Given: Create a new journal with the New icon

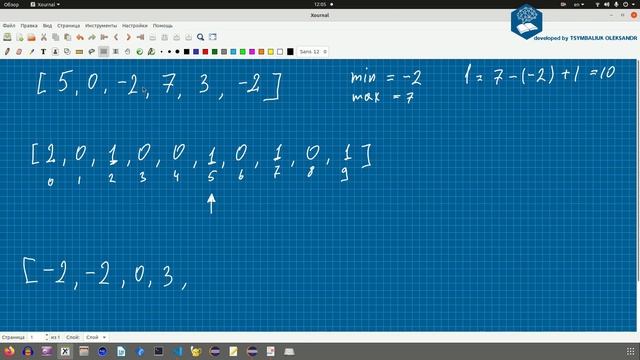Looking at the screenshot, I should [20, 37].
